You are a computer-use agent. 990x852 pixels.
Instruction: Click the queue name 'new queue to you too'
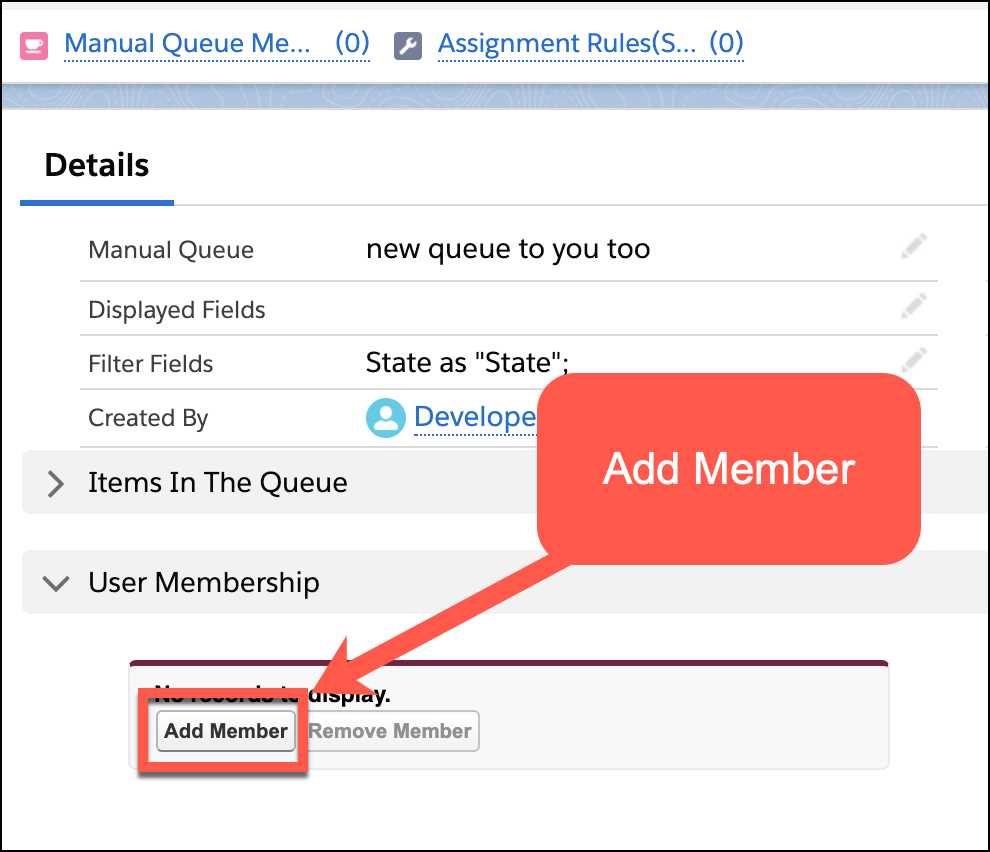pyautogui.click(x=510, y=248)
